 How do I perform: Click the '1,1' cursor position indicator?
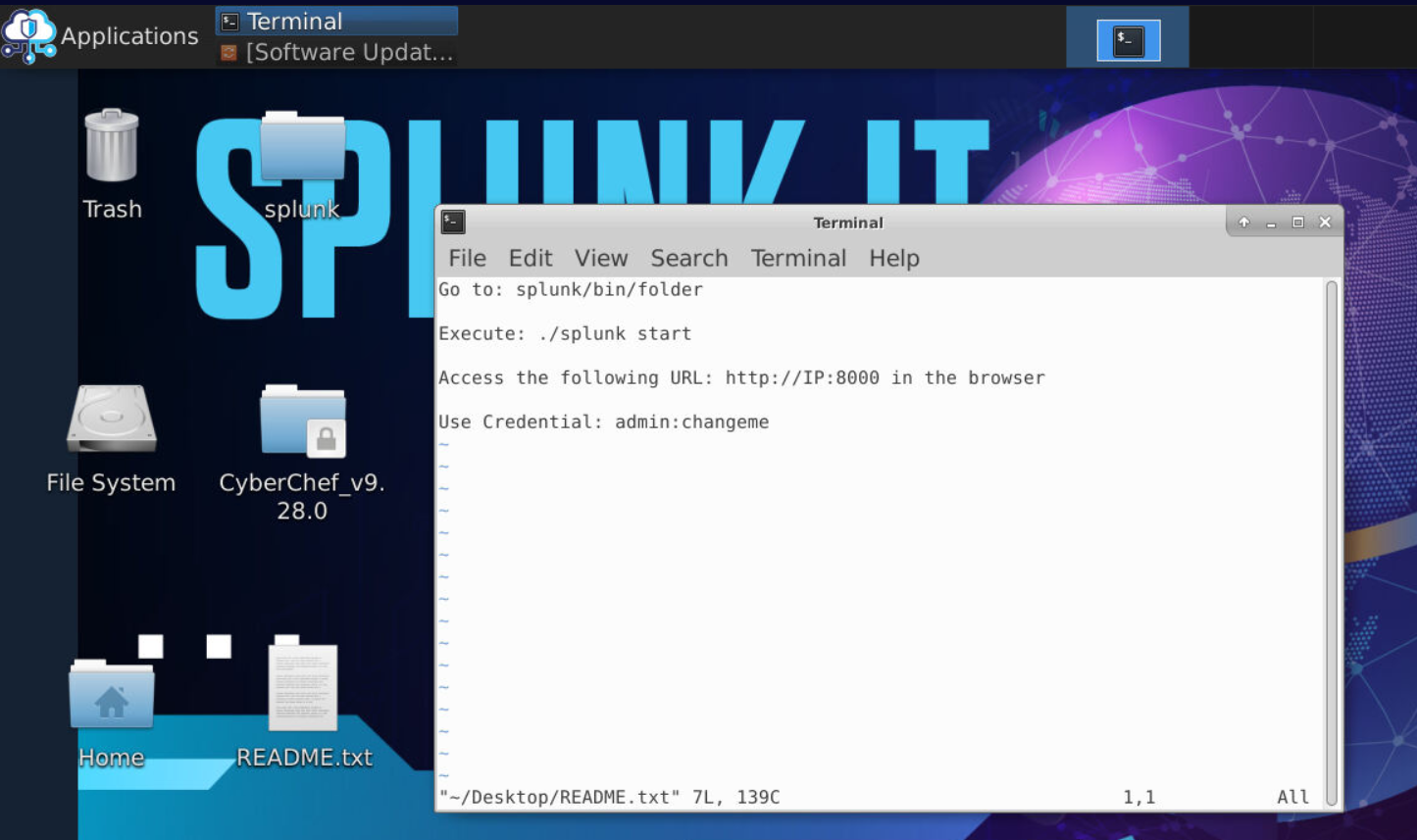(x=1139, y=797)
